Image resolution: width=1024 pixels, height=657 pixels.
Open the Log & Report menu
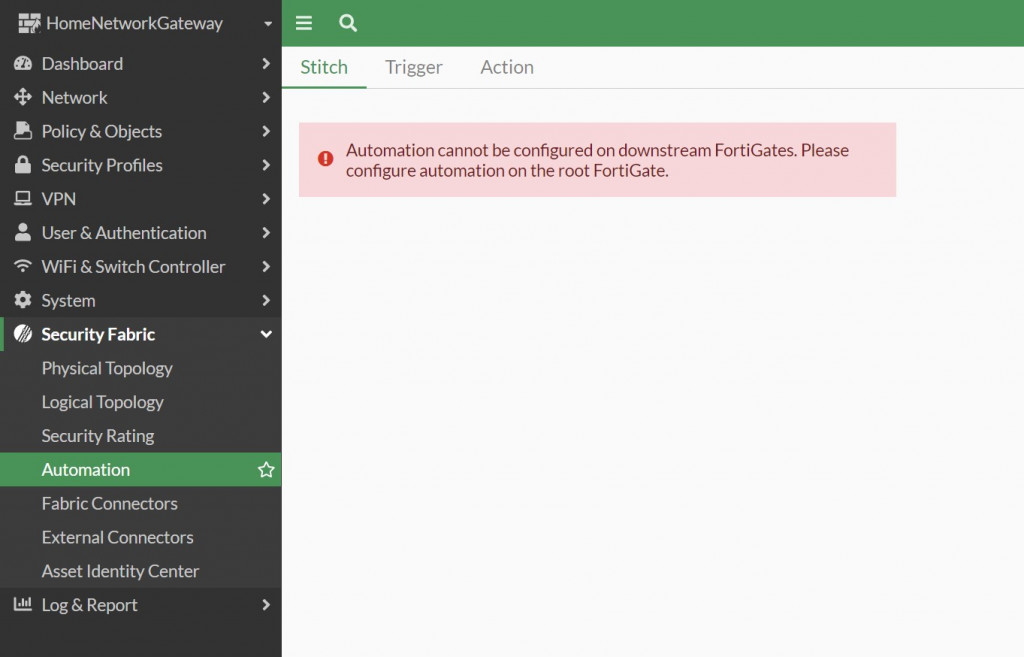click(x=140, y=605)
